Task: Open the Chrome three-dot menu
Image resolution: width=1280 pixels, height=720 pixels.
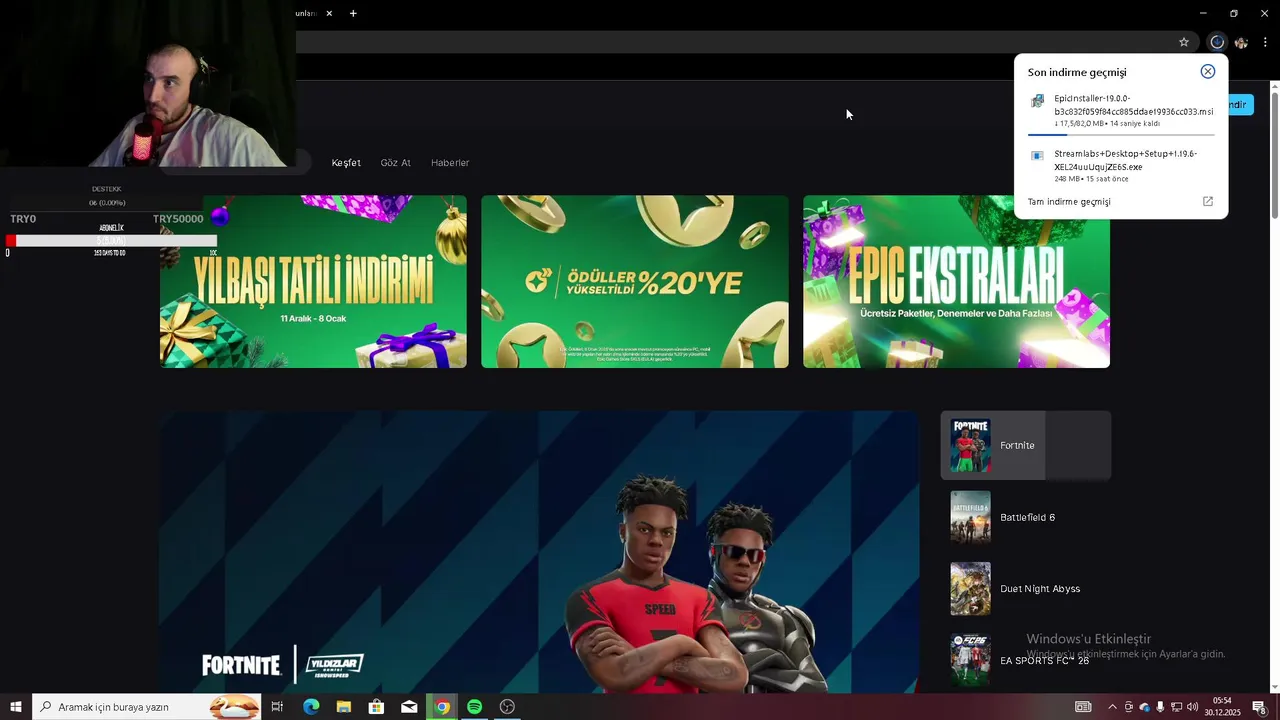Action: (x=1265, y=42)
